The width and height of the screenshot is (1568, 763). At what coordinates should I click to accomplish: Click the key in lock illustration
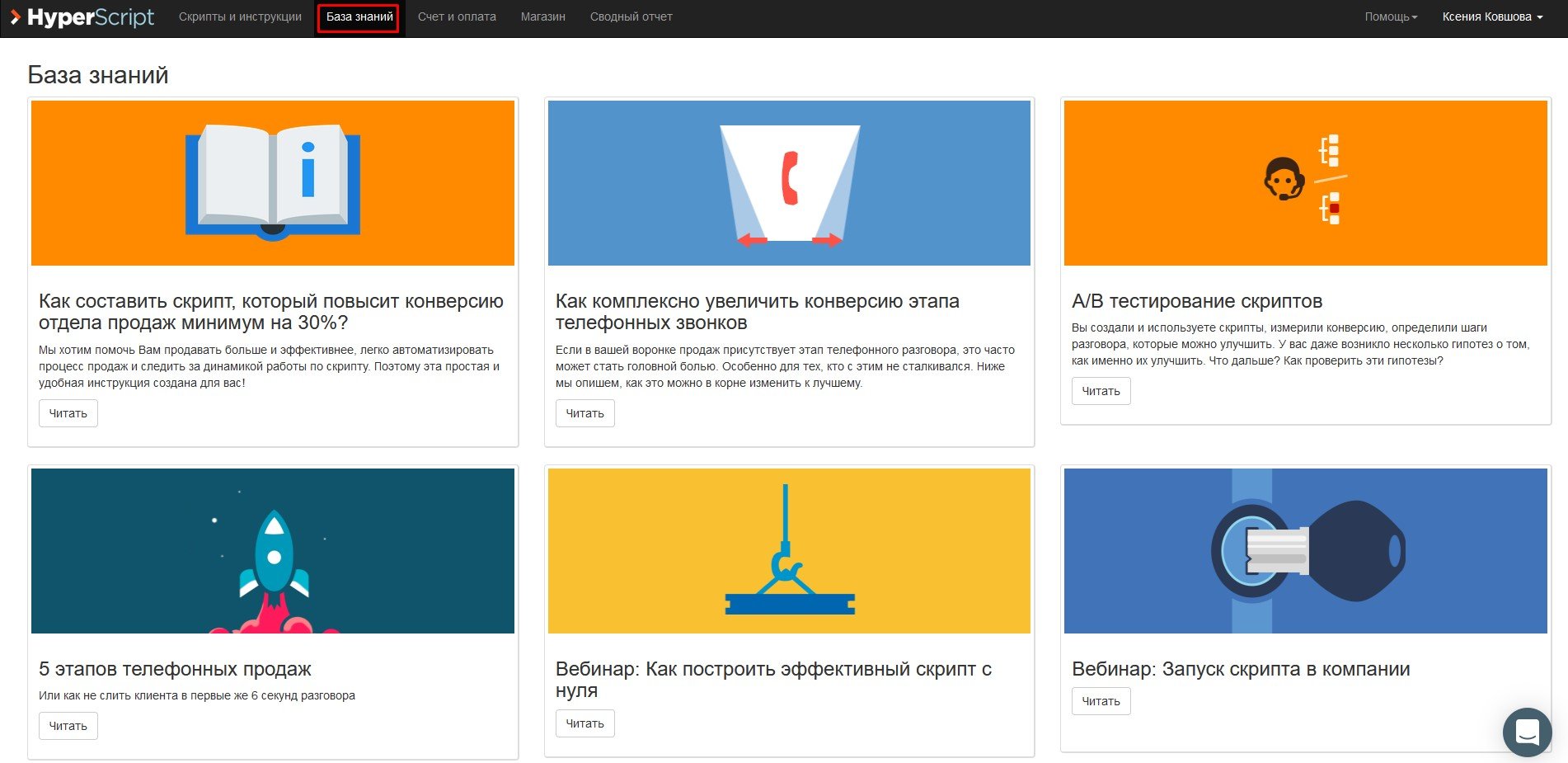1306,551
